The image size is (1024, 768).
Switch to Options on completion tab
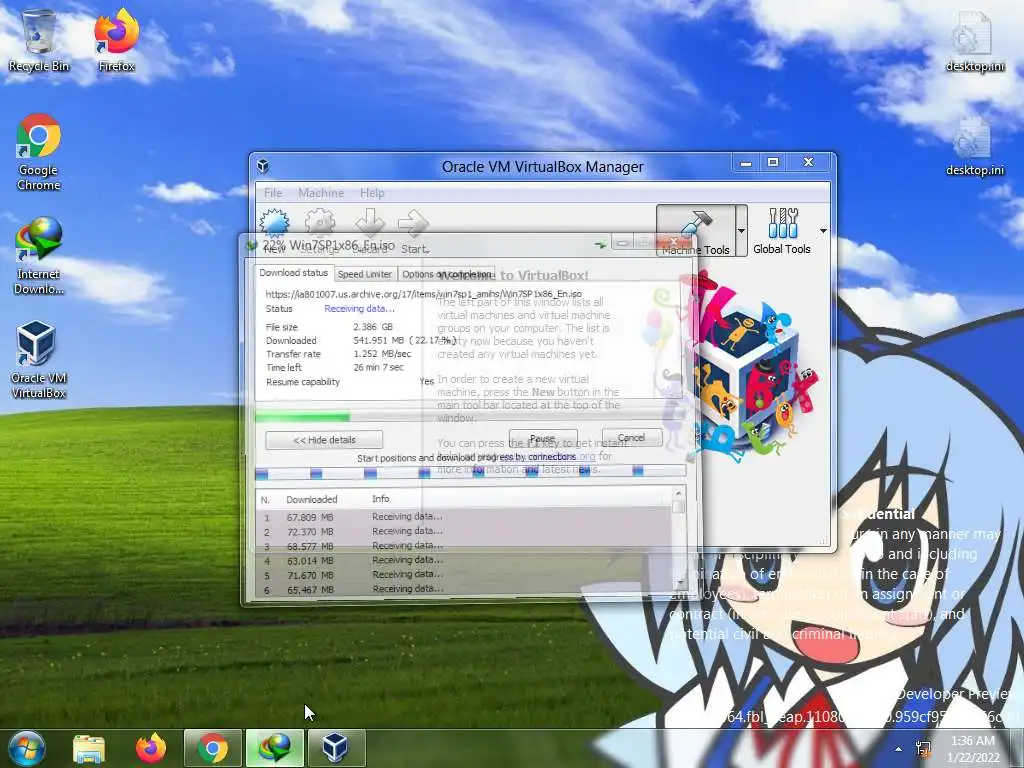coord(446,274)
